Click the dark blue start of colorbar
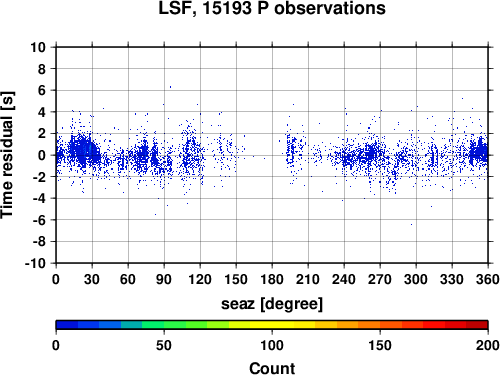This screenshot has width=500, height=375. pyautogui.click(x=67, y=325)
